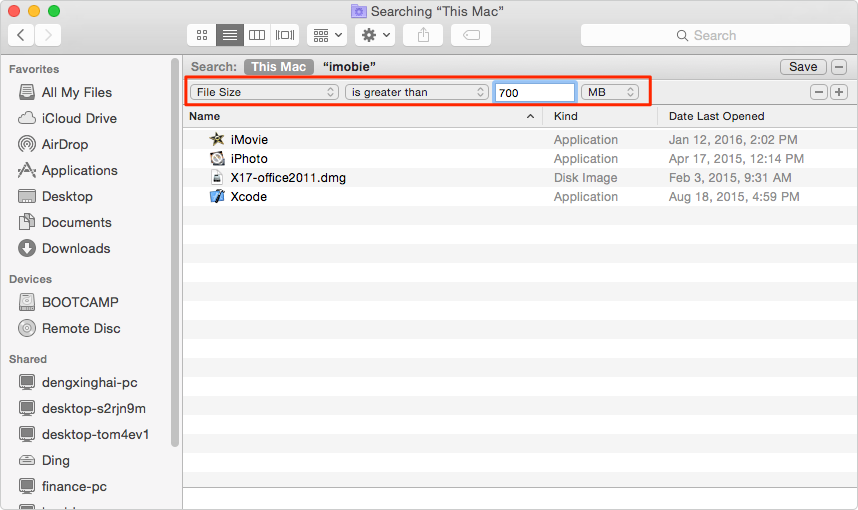Open Desktop in sidebar
Screen dimensions: 858x510
(67, 196)
